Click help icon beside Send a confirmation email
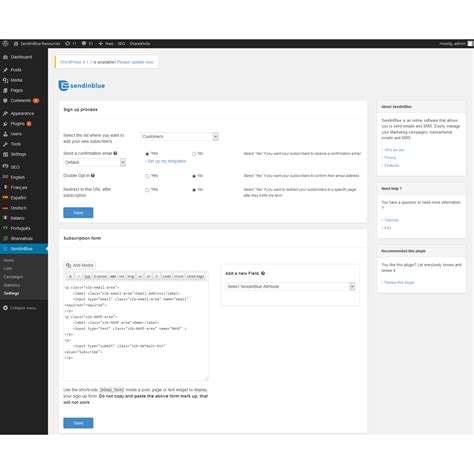The width and height of the screenshot is (474, 474). pos(115,153)
